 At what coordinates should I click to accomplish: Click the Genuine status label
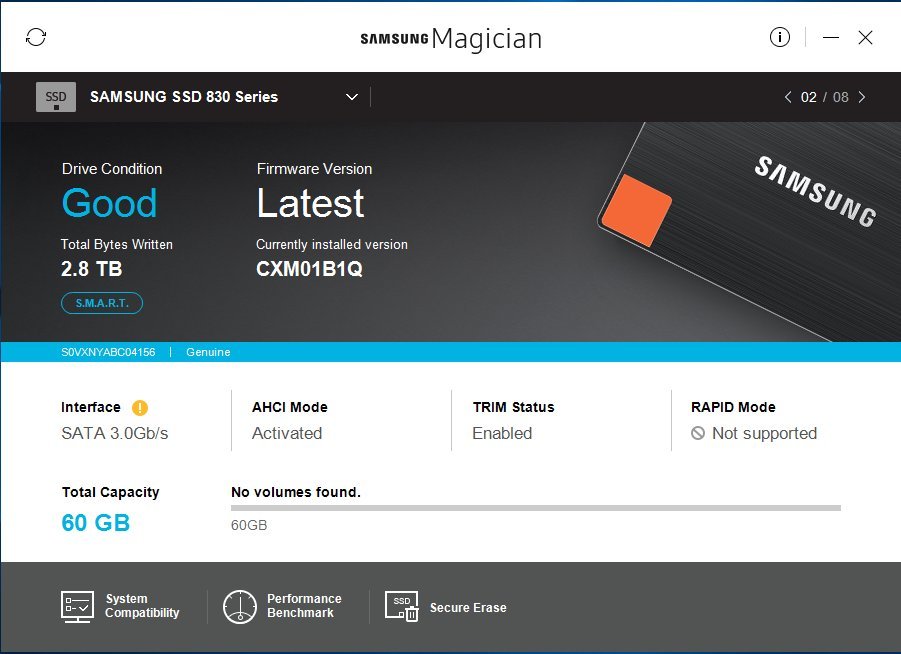coord(208,352)
